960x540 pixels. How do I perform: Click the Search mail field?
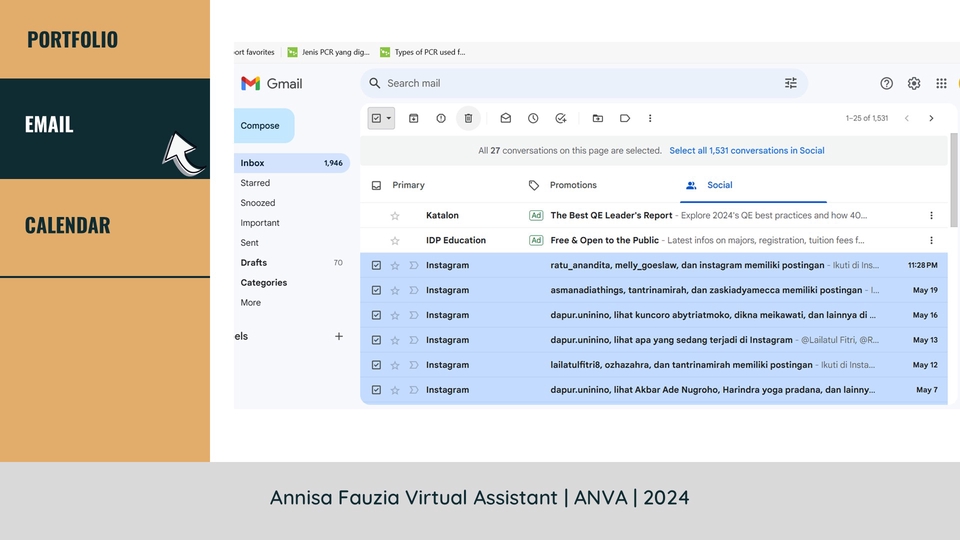tap(583, 83)
